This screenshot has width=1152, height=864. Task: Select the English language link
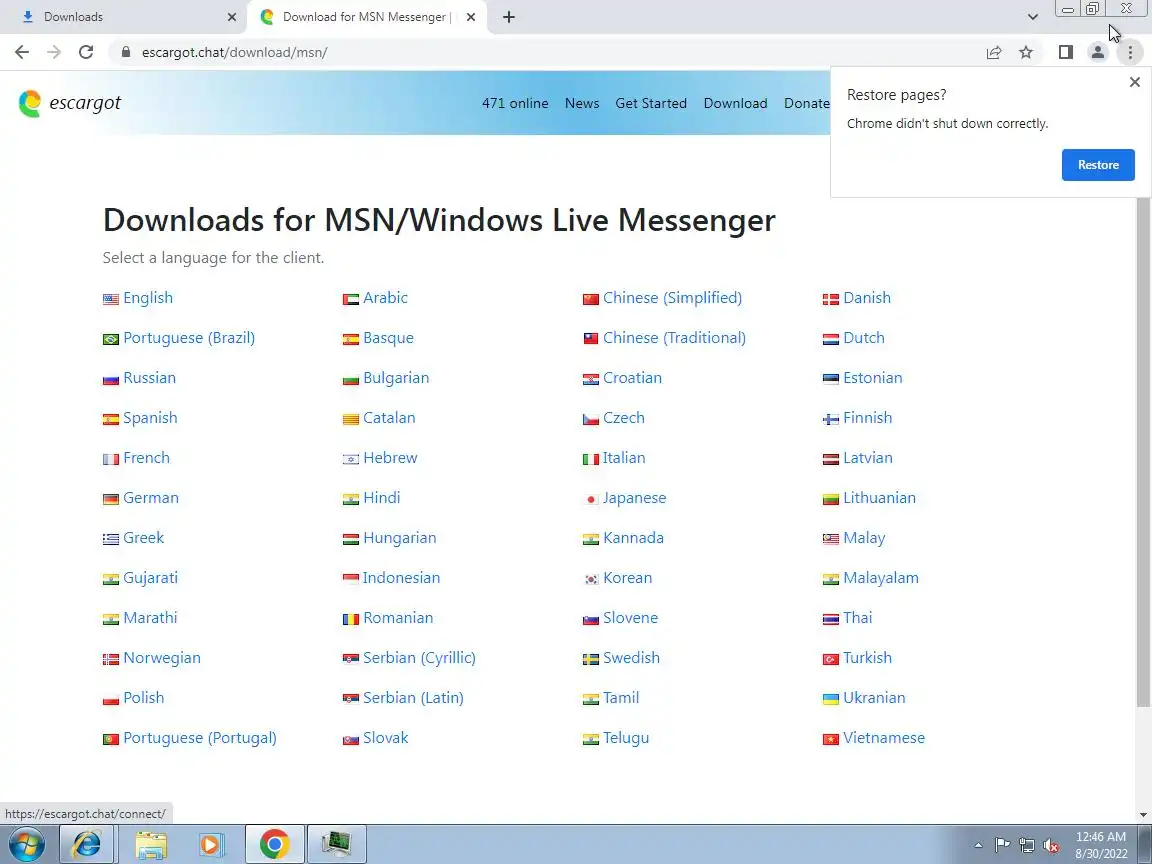point(148,298)
